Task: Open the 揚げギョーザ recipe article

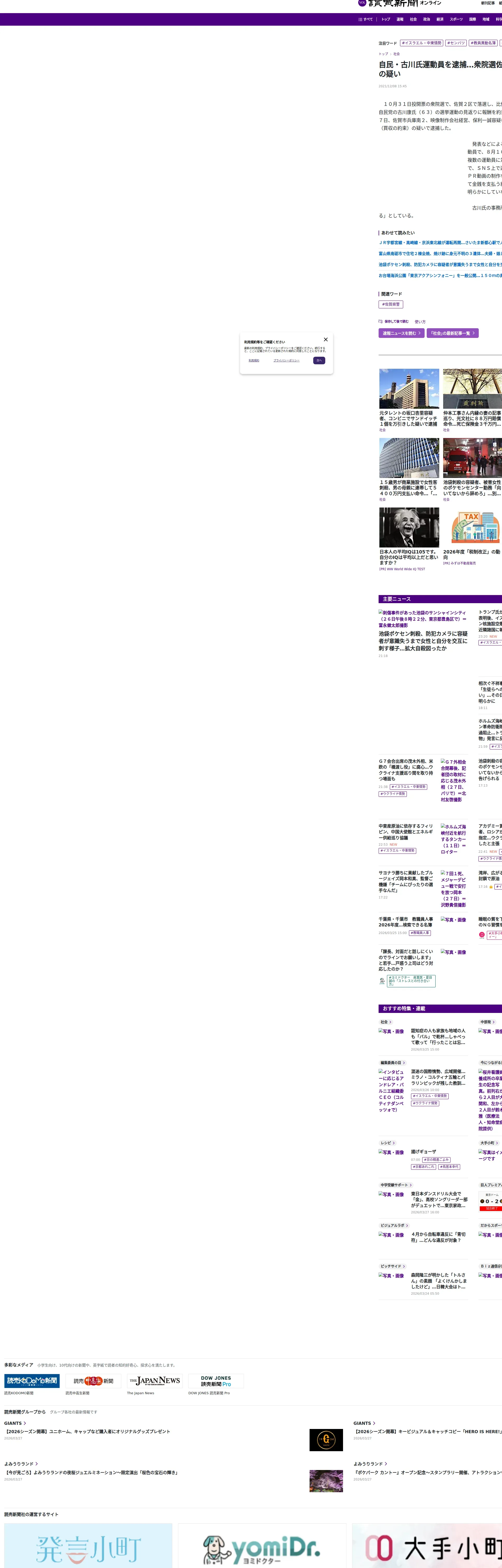Action: tap(423, 1152)
